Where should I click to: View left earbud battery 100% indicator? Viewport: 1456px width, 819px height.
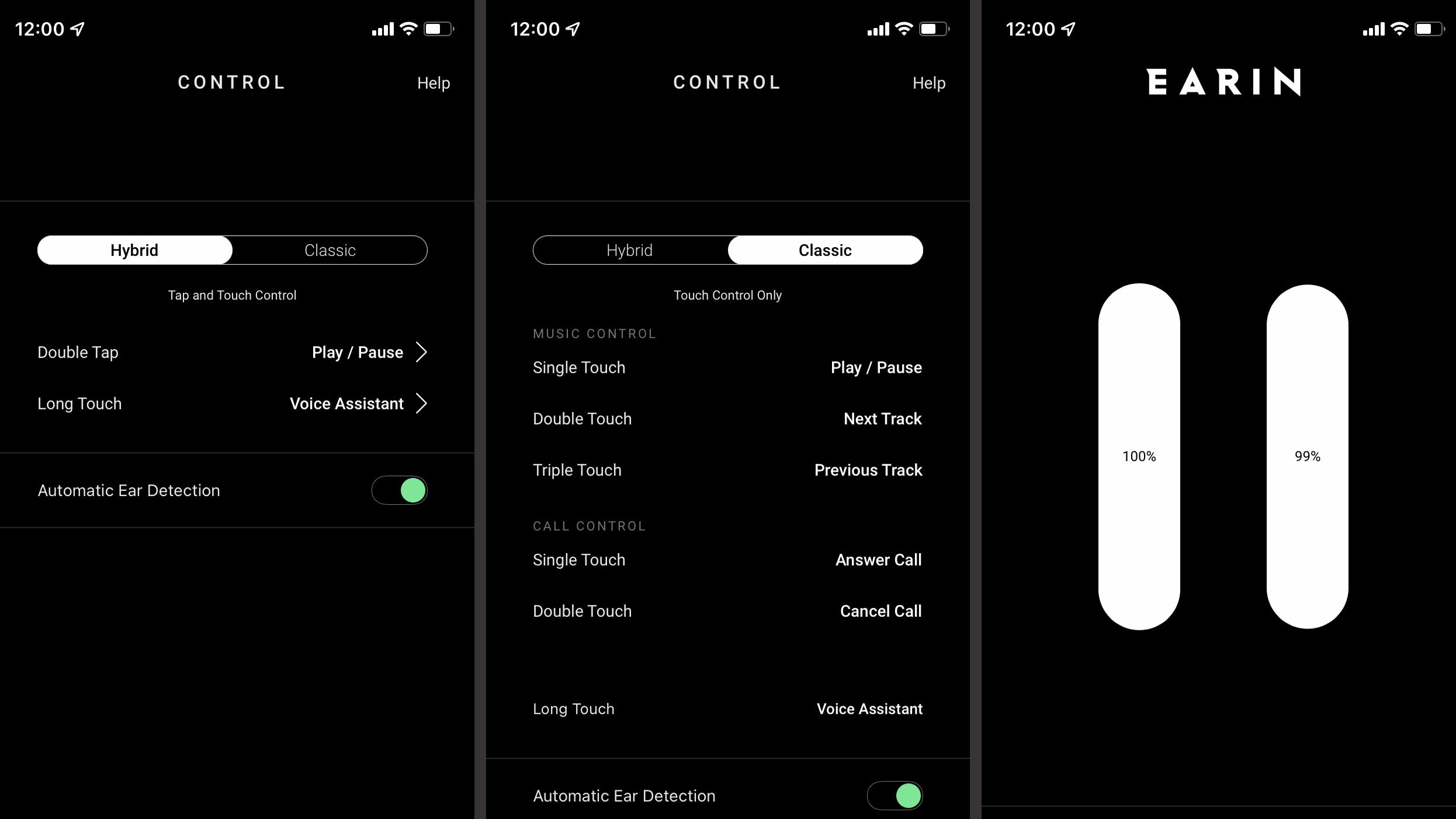(1139, 456)
